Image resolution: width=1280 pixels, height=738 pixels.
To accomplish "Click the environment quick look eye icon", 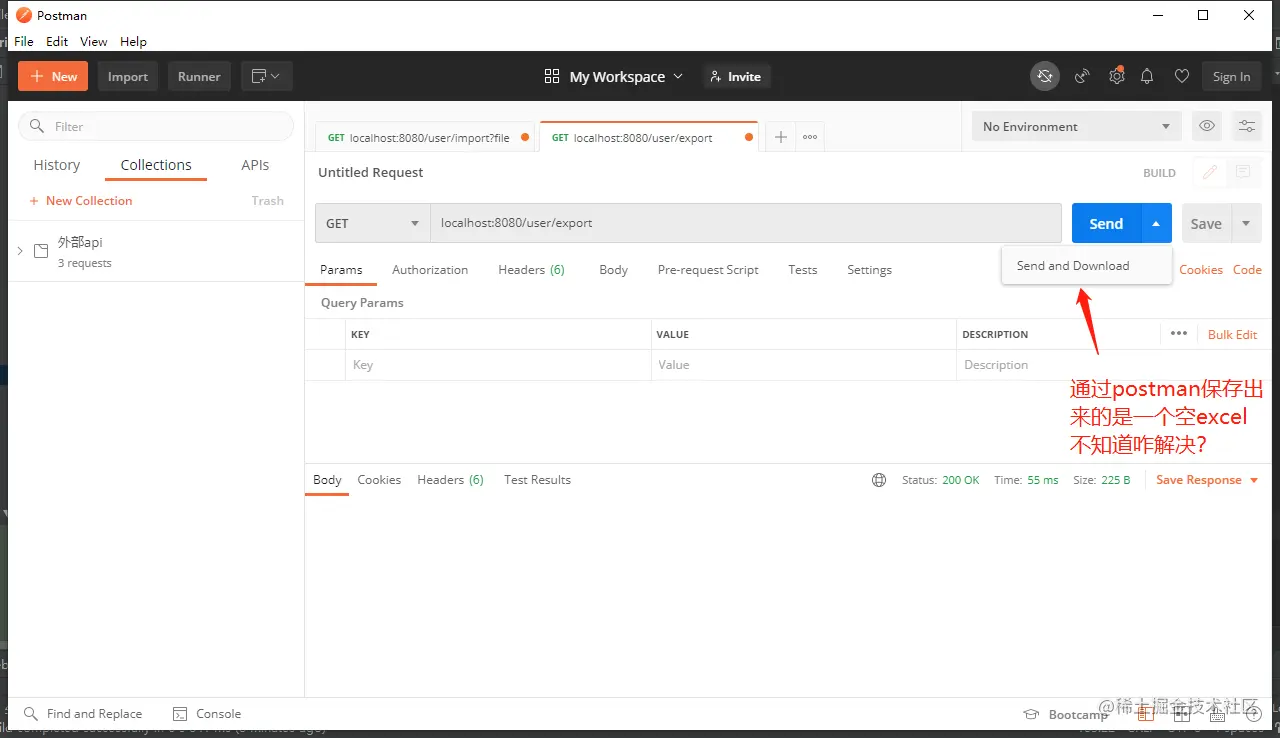I will tap(1207, 126).
